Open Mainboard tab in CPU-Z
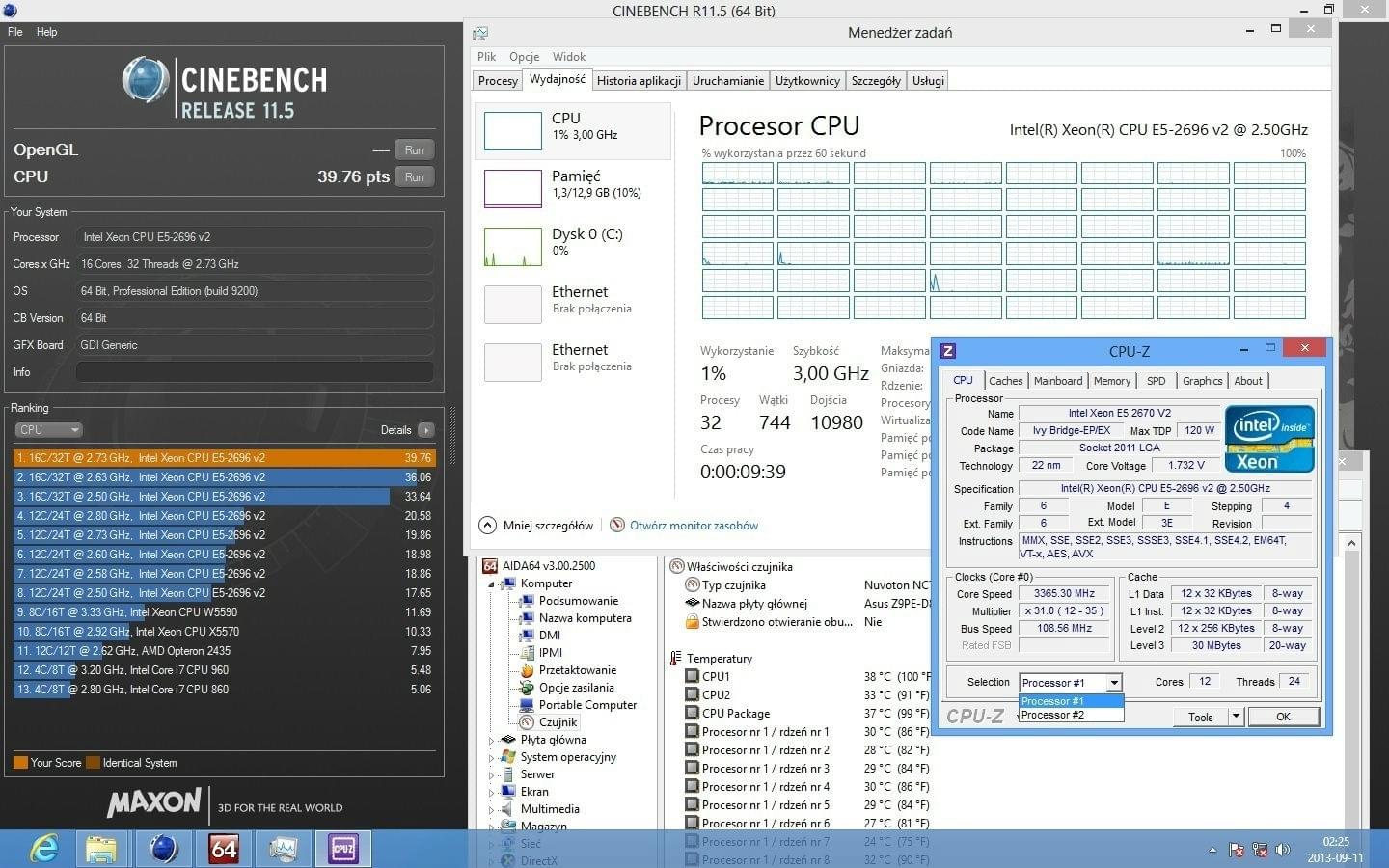The image size is (1389, 868). (1058, 381)
